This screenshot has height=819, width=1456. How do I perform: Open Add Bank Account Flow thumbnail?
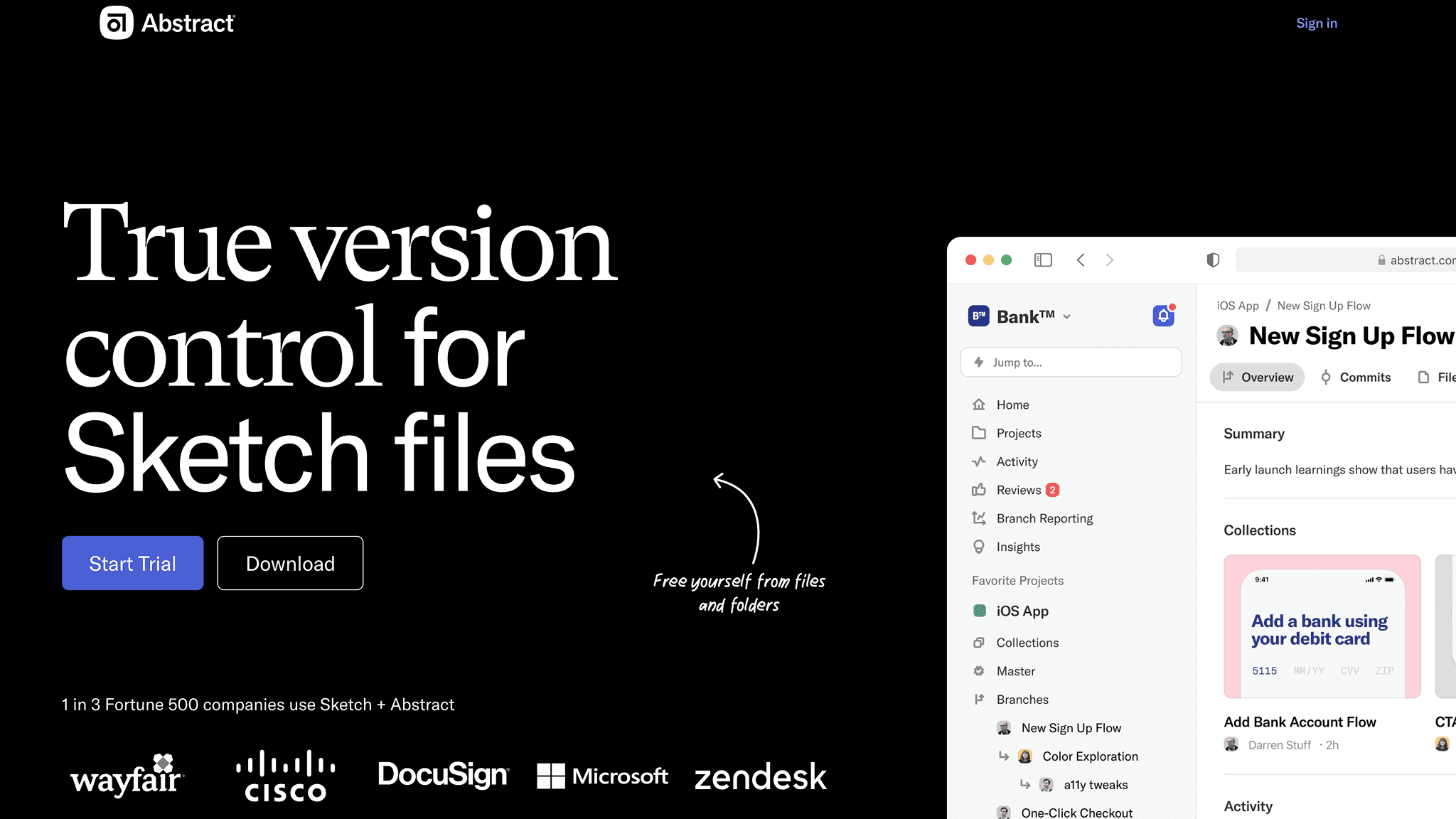point(1322,627)
